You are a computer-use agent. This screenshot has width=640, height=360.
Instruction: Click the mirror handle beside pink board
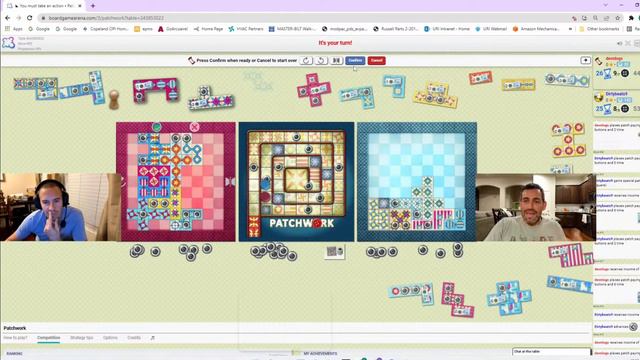230,182
